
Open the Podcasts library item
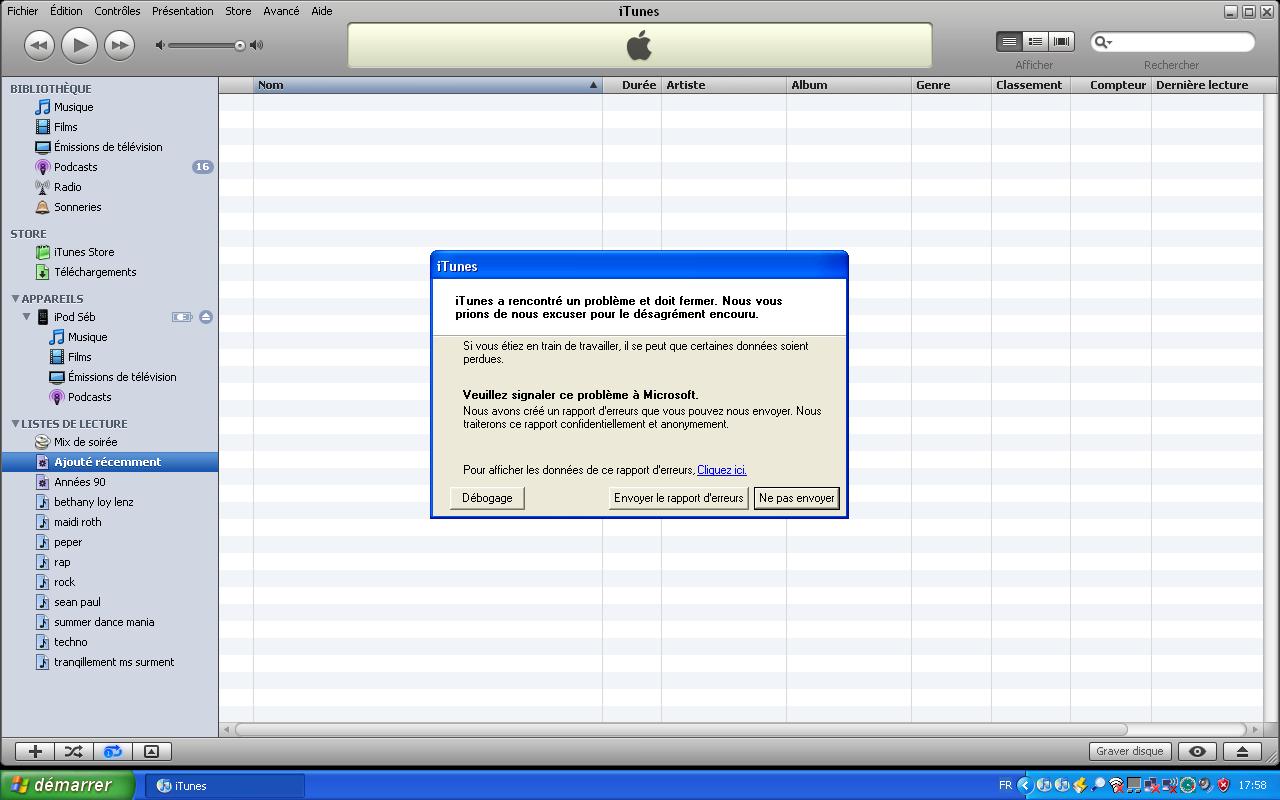[x=75, y=167]
